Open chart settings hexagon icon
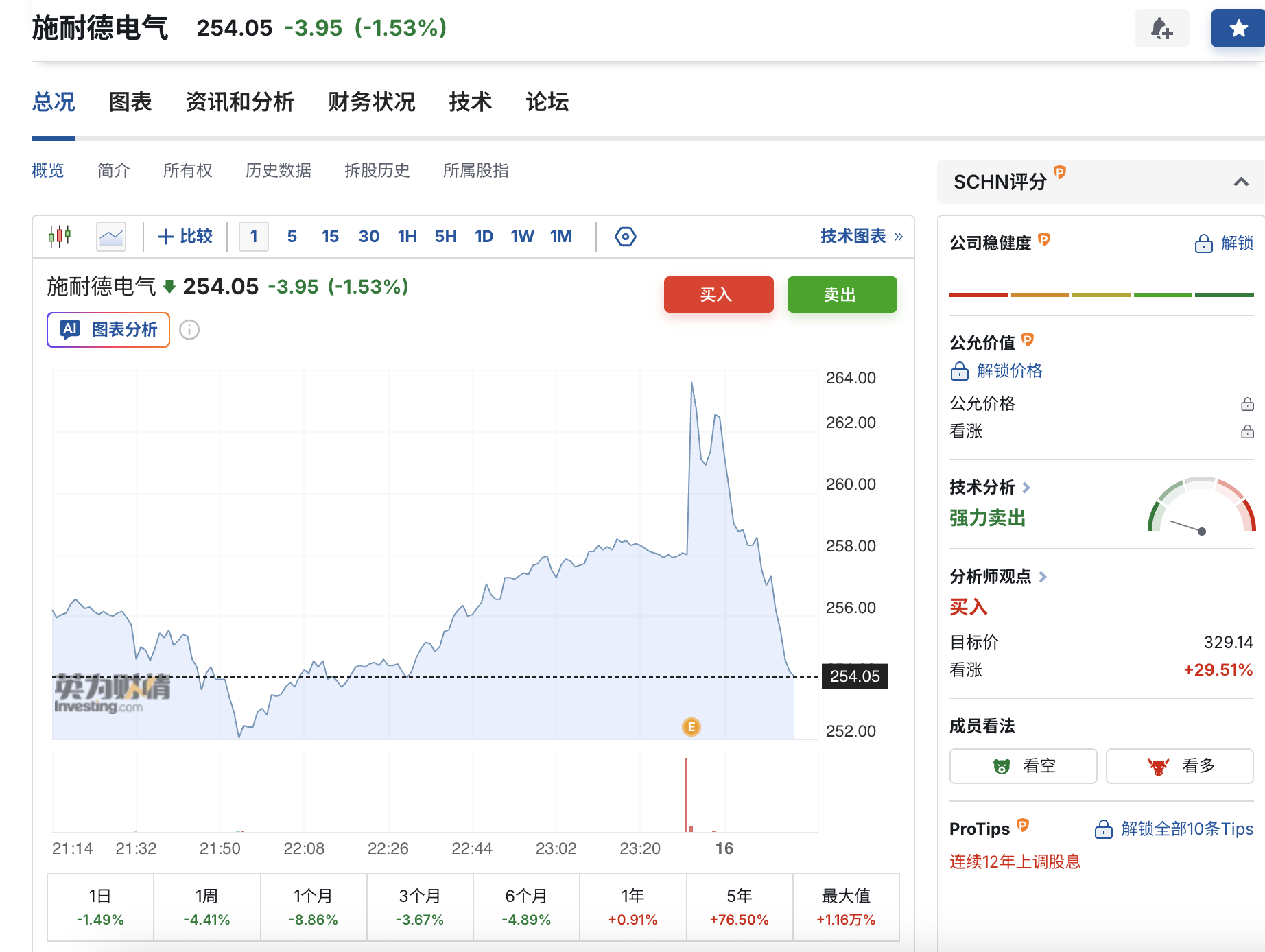This screenshot has width=1265, height=952. (626, 237)
